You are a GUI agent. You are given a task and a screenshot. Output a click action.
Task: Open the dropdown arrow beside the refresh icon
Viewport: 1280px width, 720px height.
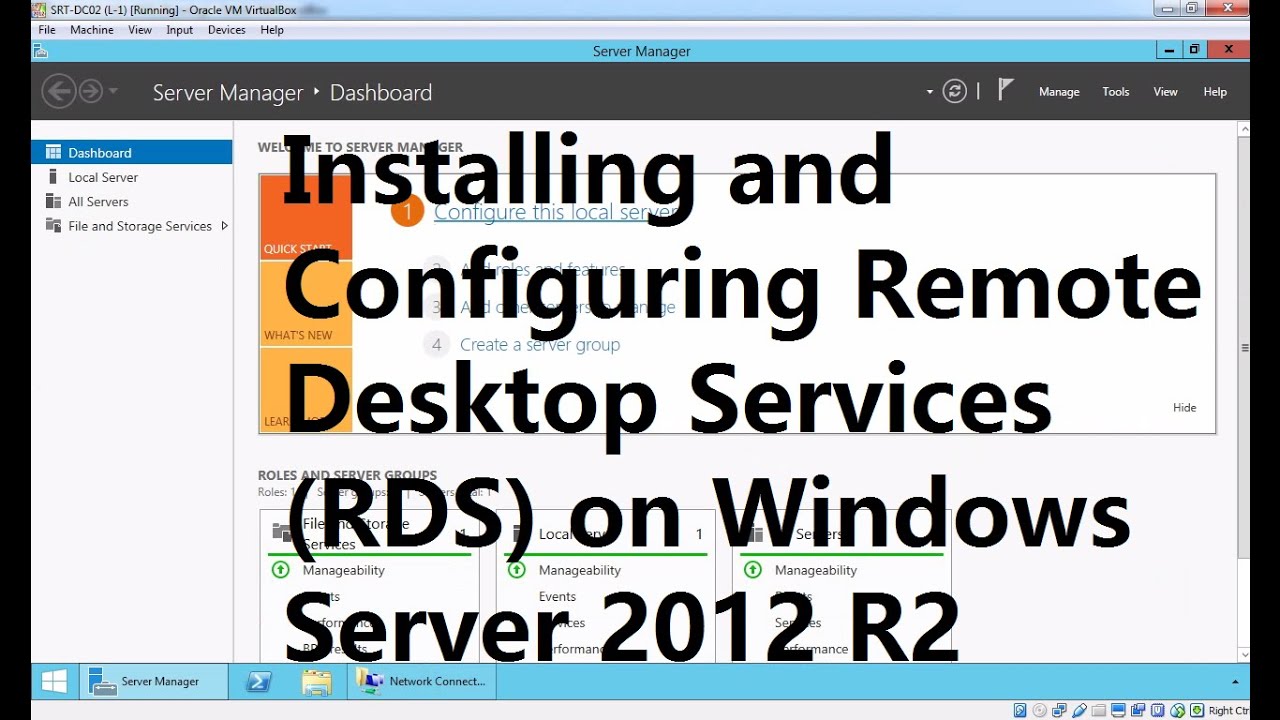[930, 92]
